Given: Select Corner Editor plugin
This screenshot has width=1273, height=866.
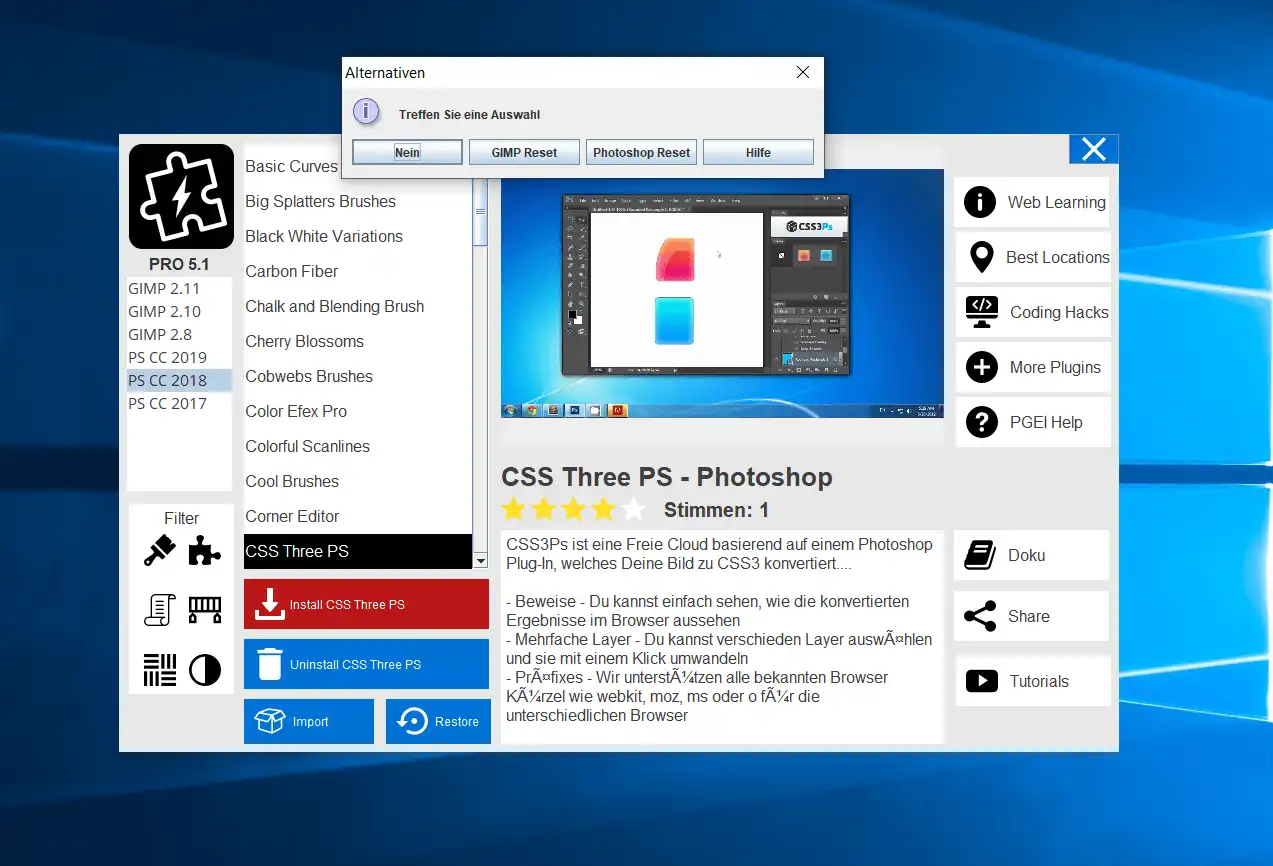Looking at the screenshot, I should [357, 516].
